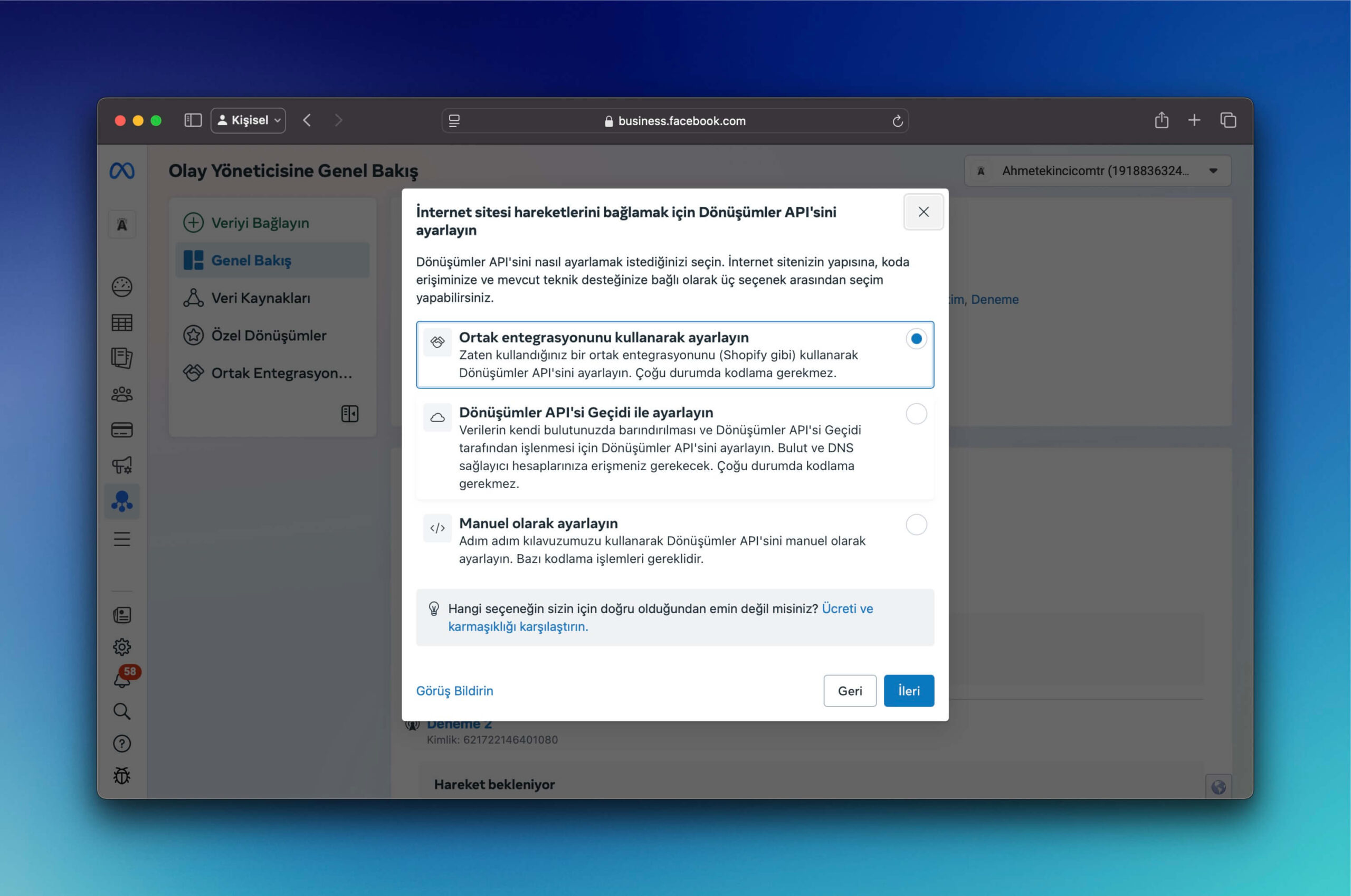Click the Meta logo icon

(x=122, y=171)
